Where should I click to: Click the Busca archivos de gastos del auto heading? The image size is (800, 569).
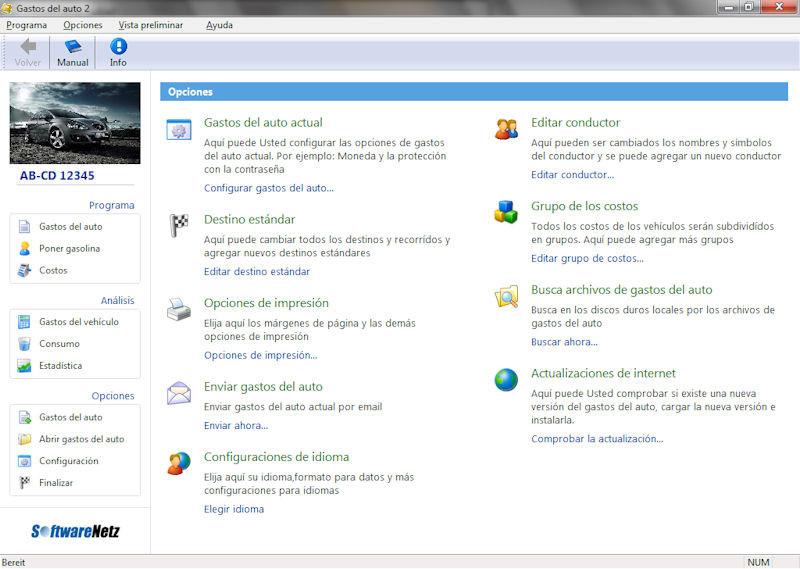pyautogui.click(x=621, y=290)
